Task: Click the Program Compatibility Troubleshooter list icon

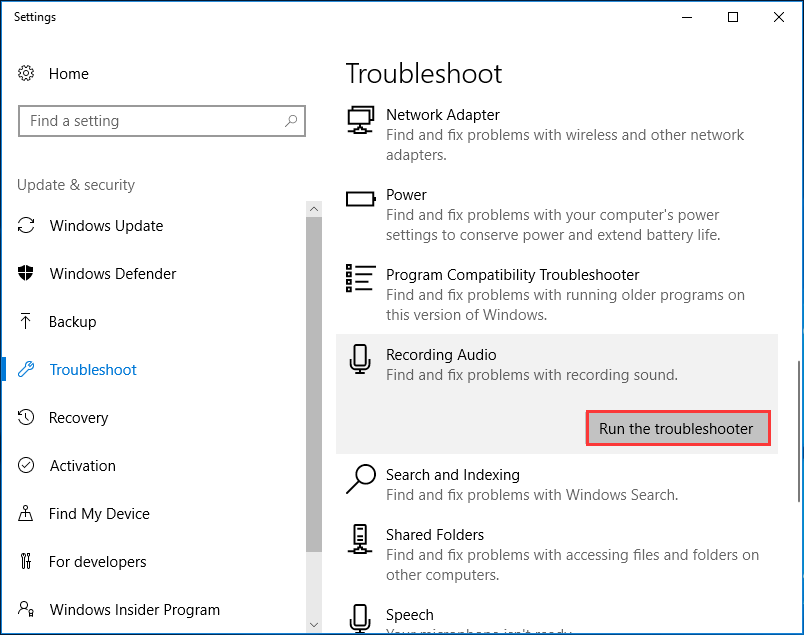Action: pos(360,278)
